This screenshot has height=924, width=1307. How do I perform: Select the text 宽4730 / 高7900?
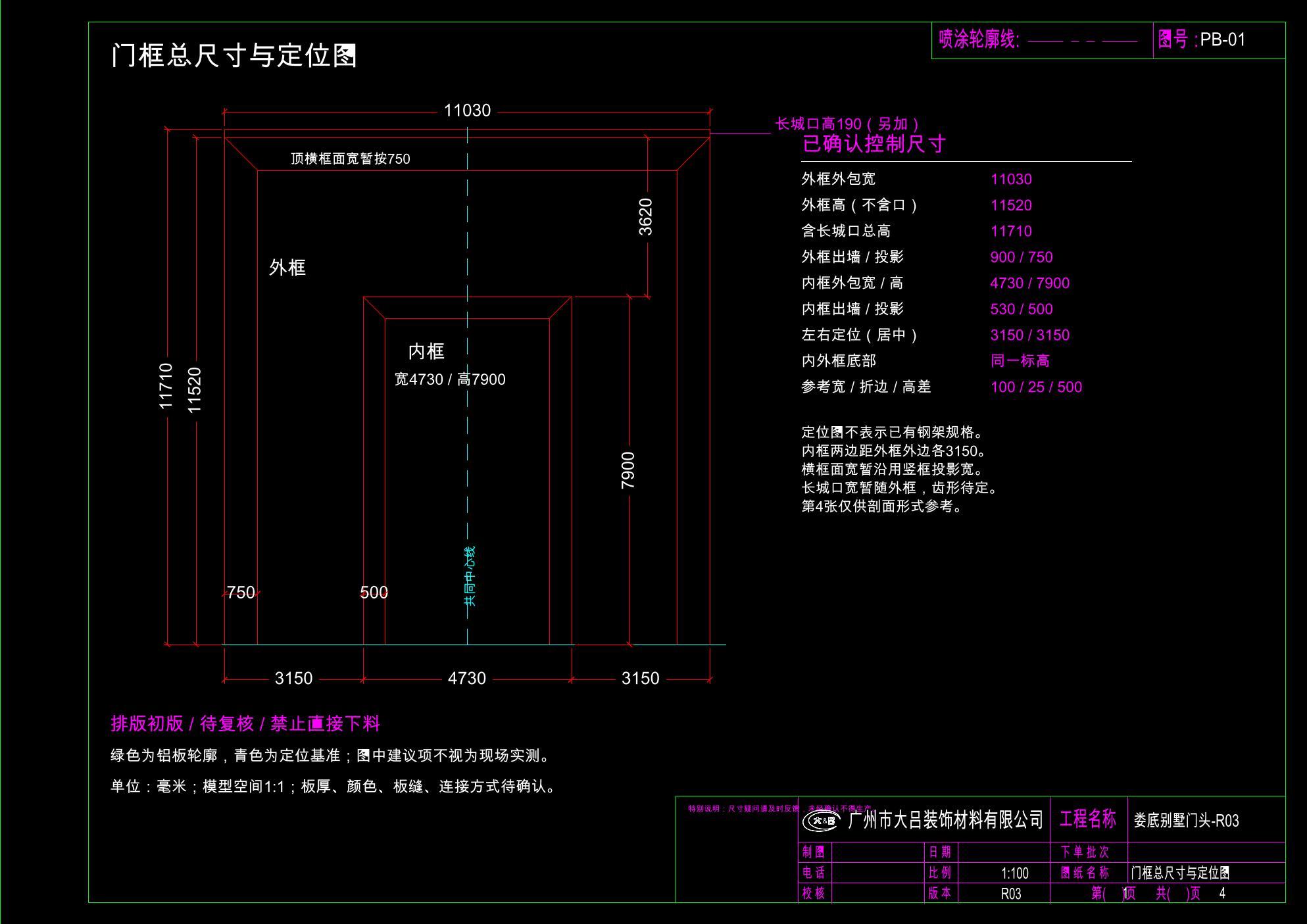point(450,379)
